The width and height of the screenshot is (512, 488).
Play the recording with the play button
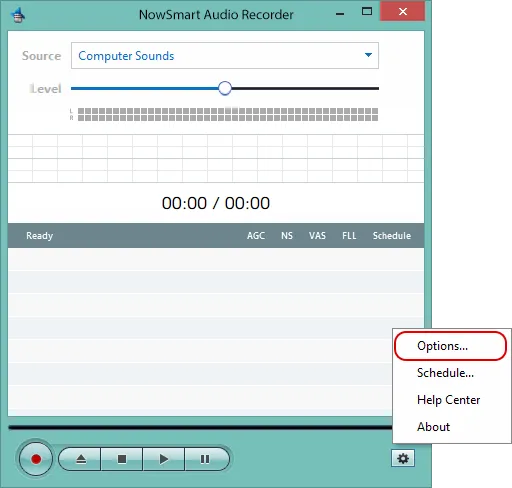point(163,459)
